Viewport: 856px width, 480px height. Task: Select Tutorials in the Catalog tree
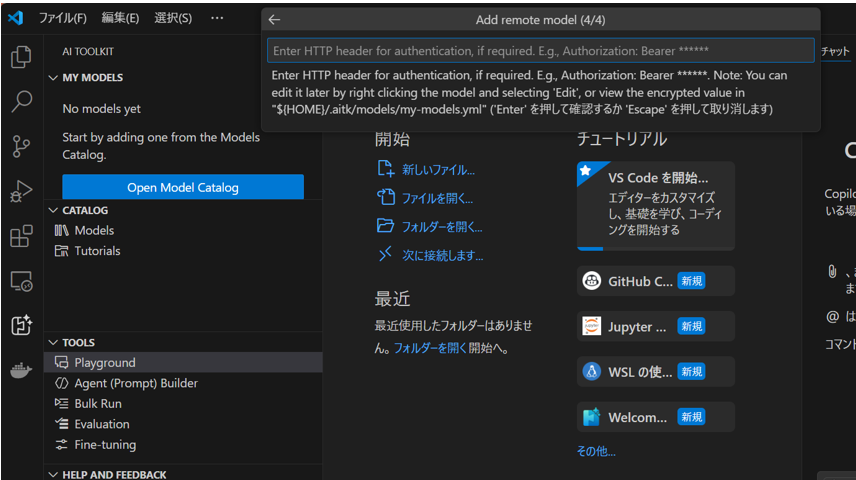pos(183,251)
